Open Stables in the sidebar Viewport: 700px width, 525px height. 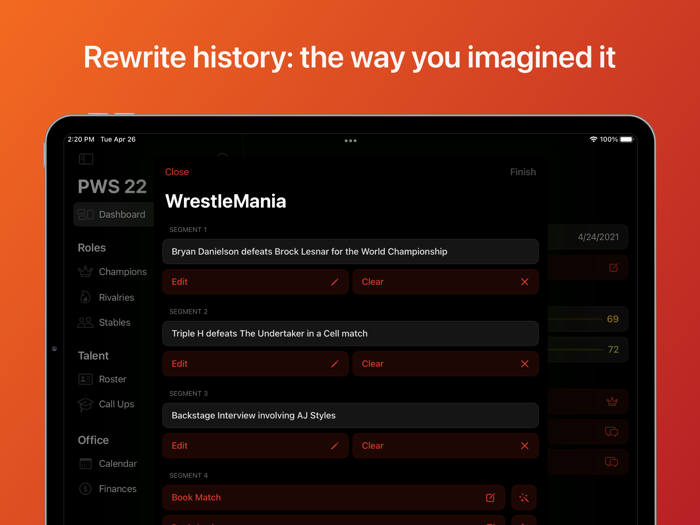114,322
